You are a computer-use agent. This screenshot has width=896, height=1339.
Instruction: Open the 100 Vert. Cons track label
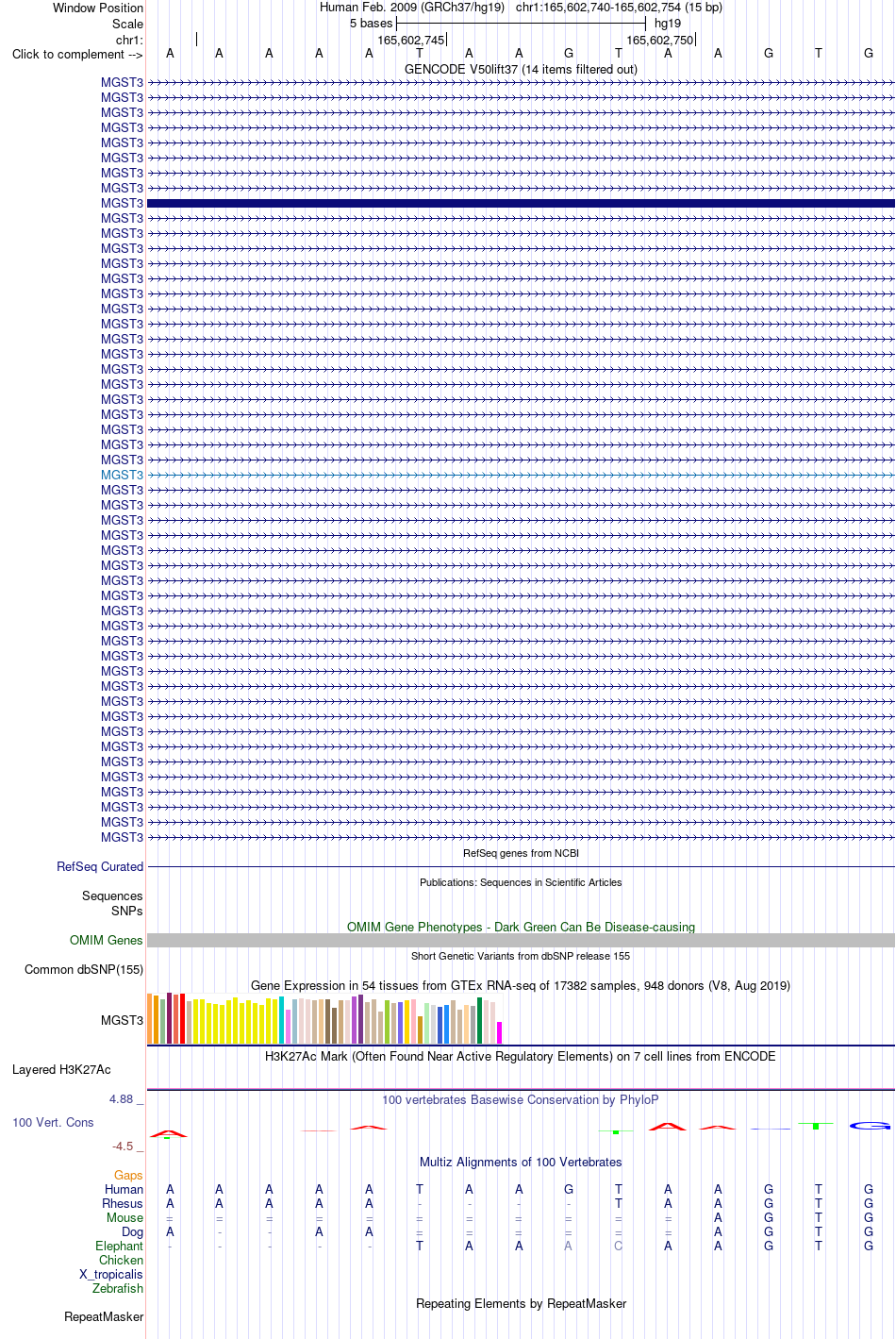pos(53,1122)
